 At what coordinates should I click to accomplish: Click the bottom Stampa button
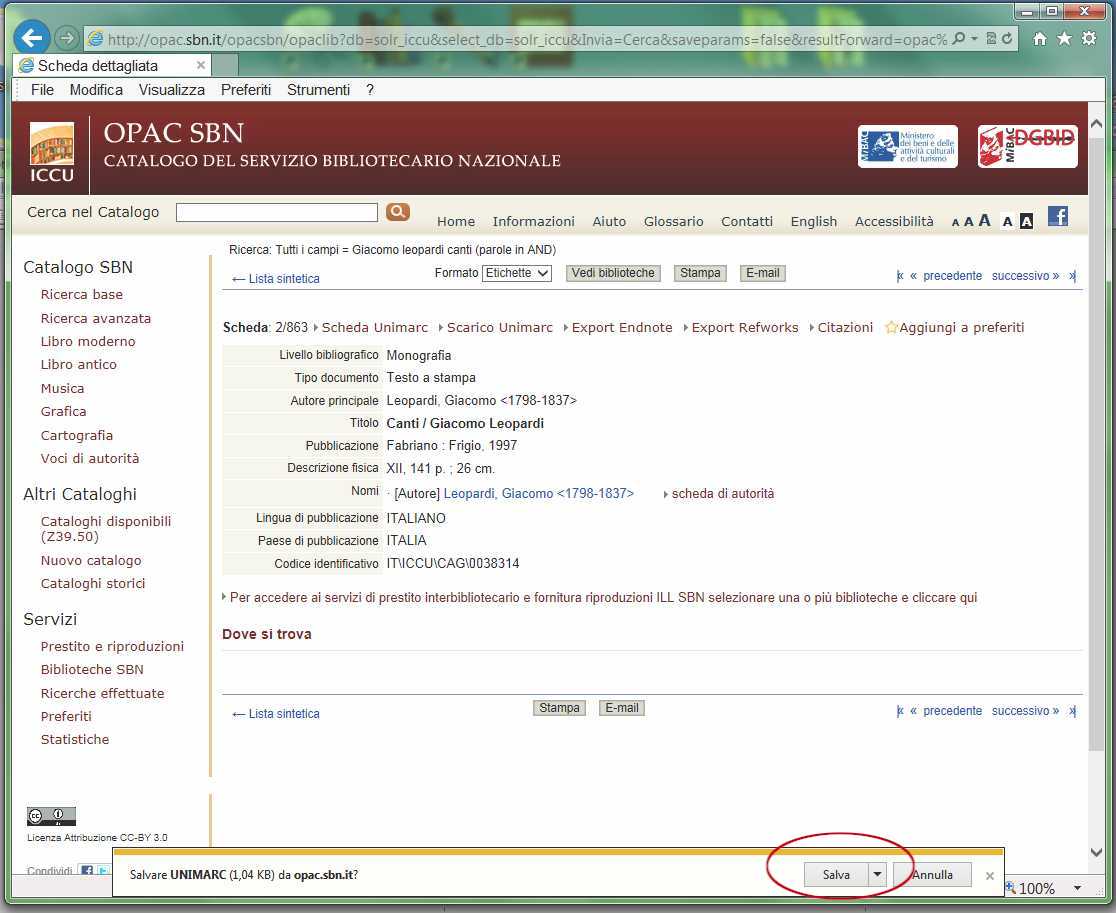559,708
